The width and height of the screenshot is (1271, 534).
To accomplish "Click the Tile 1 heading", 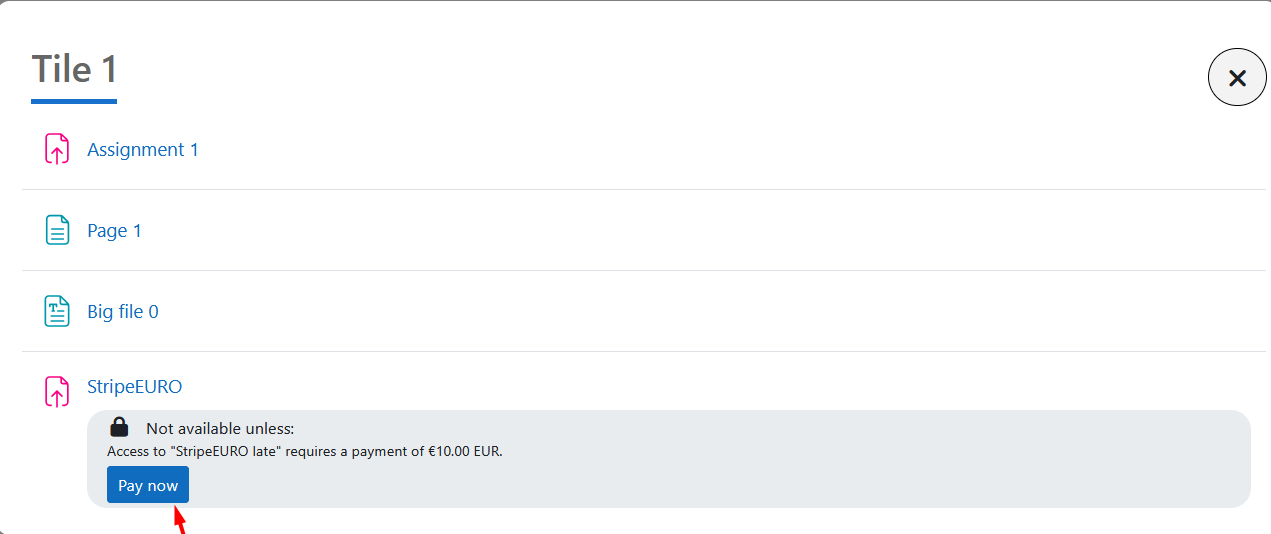I will tap(75, 69).
